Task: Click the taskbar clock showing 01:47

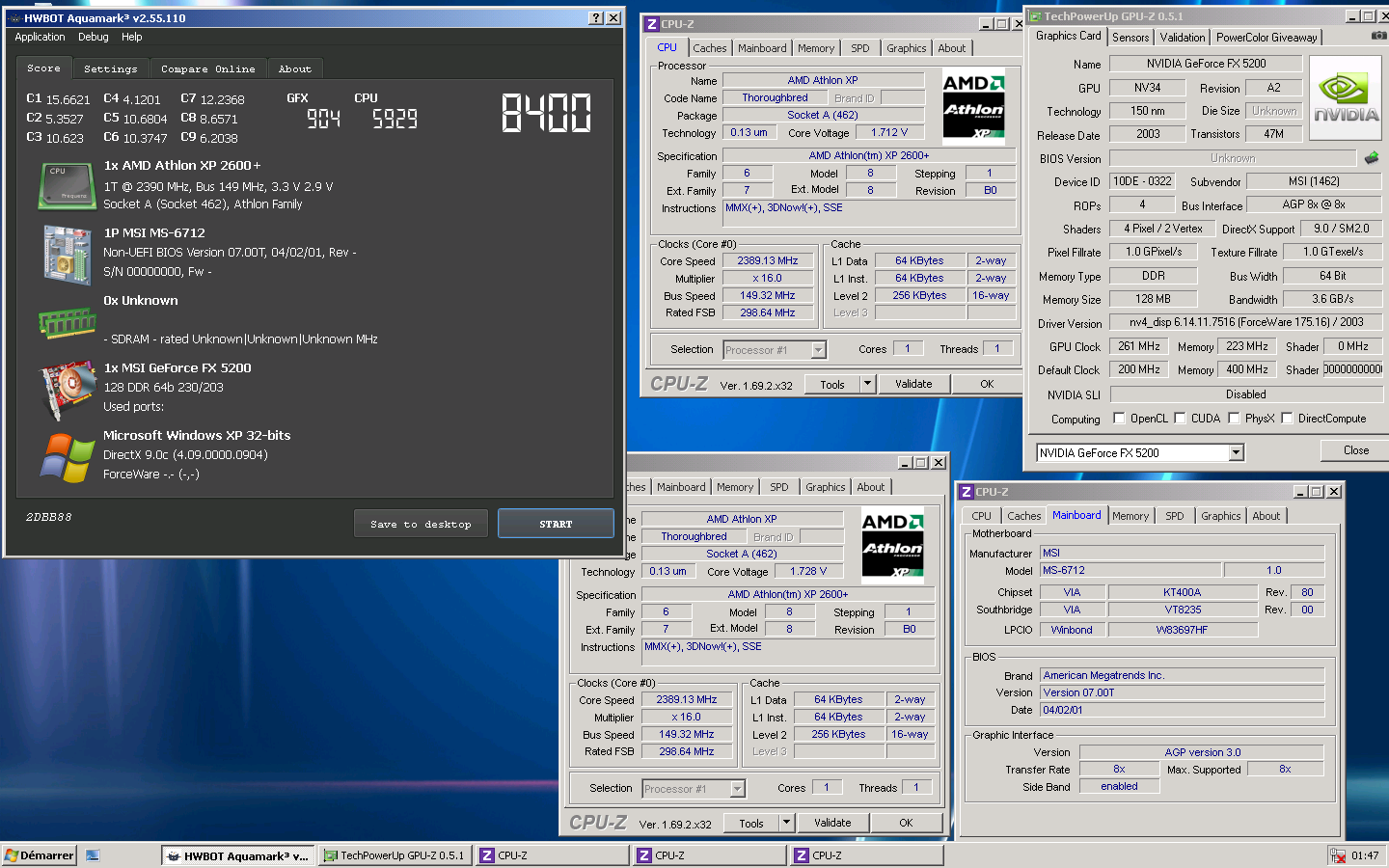Action: pos(1365,855)
